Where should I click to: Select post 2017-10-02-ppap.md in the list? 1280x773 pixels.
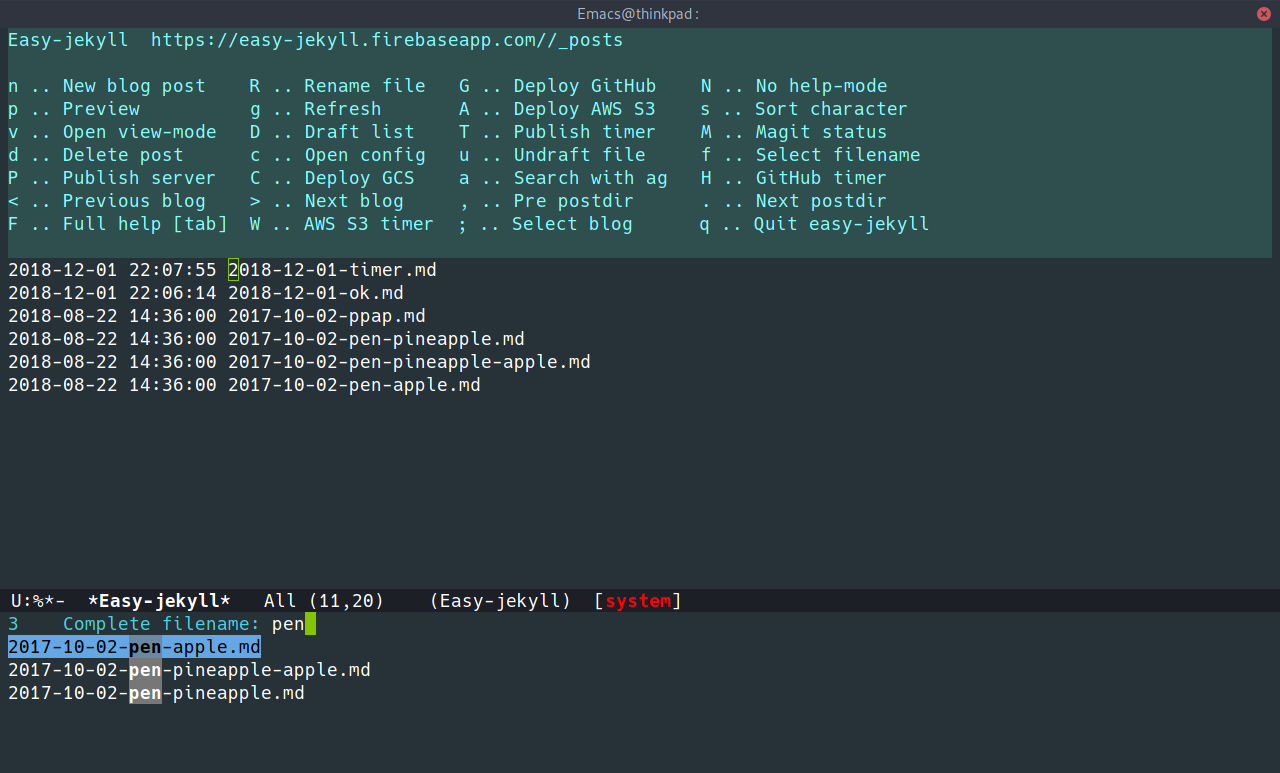(x=327, y=316)
